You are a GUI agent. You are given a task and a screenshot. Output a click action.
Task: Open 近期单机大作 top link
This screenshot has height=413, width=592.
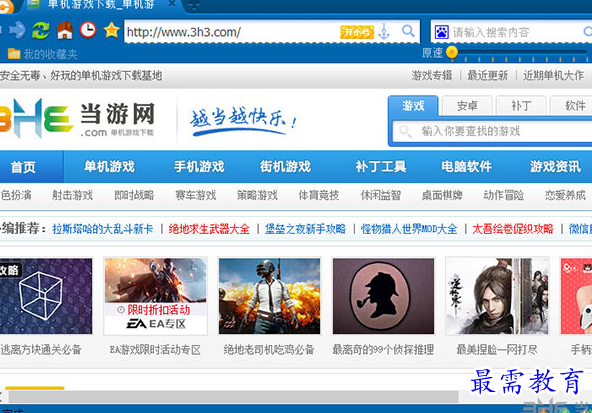[x=553, y=76]
